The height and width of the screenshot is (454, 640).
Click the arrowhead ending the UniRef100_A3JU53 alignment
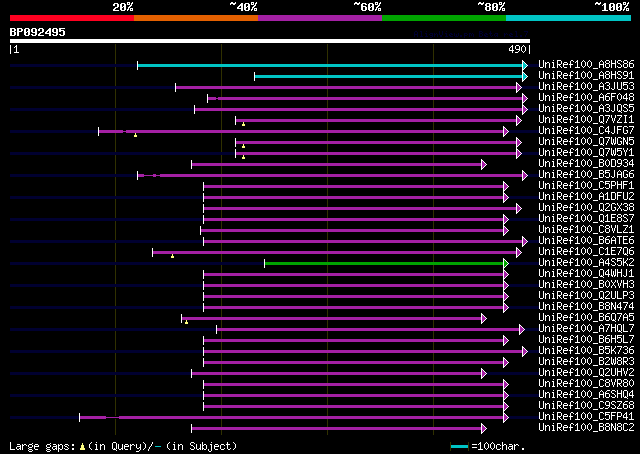point(519,87)
